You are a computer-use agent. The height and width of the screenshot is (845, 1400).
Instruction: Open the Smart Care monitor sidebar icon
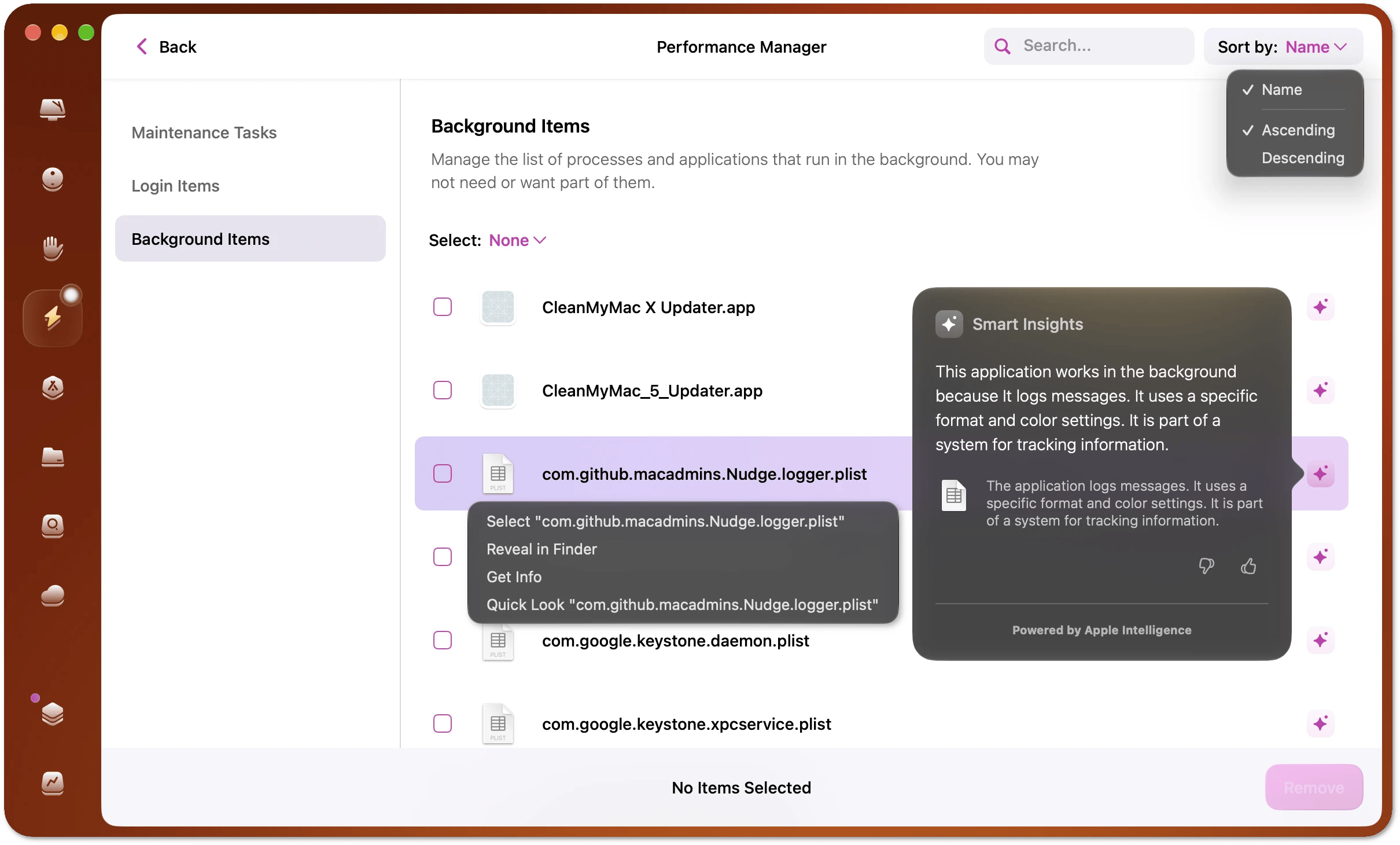[x=53, y=109]
